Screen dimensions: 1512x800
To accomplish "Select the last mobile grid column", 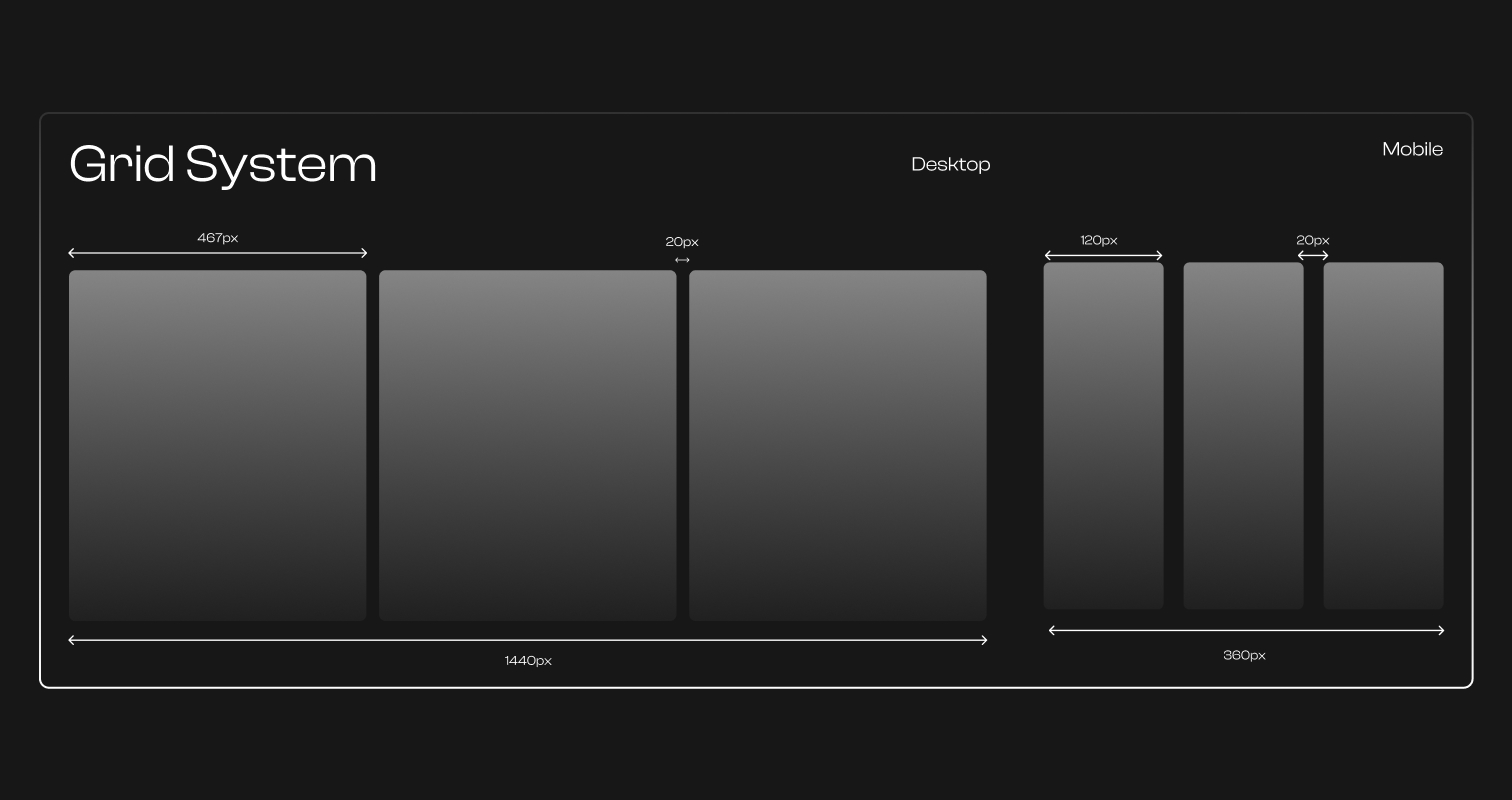I will click(1383, 435).
